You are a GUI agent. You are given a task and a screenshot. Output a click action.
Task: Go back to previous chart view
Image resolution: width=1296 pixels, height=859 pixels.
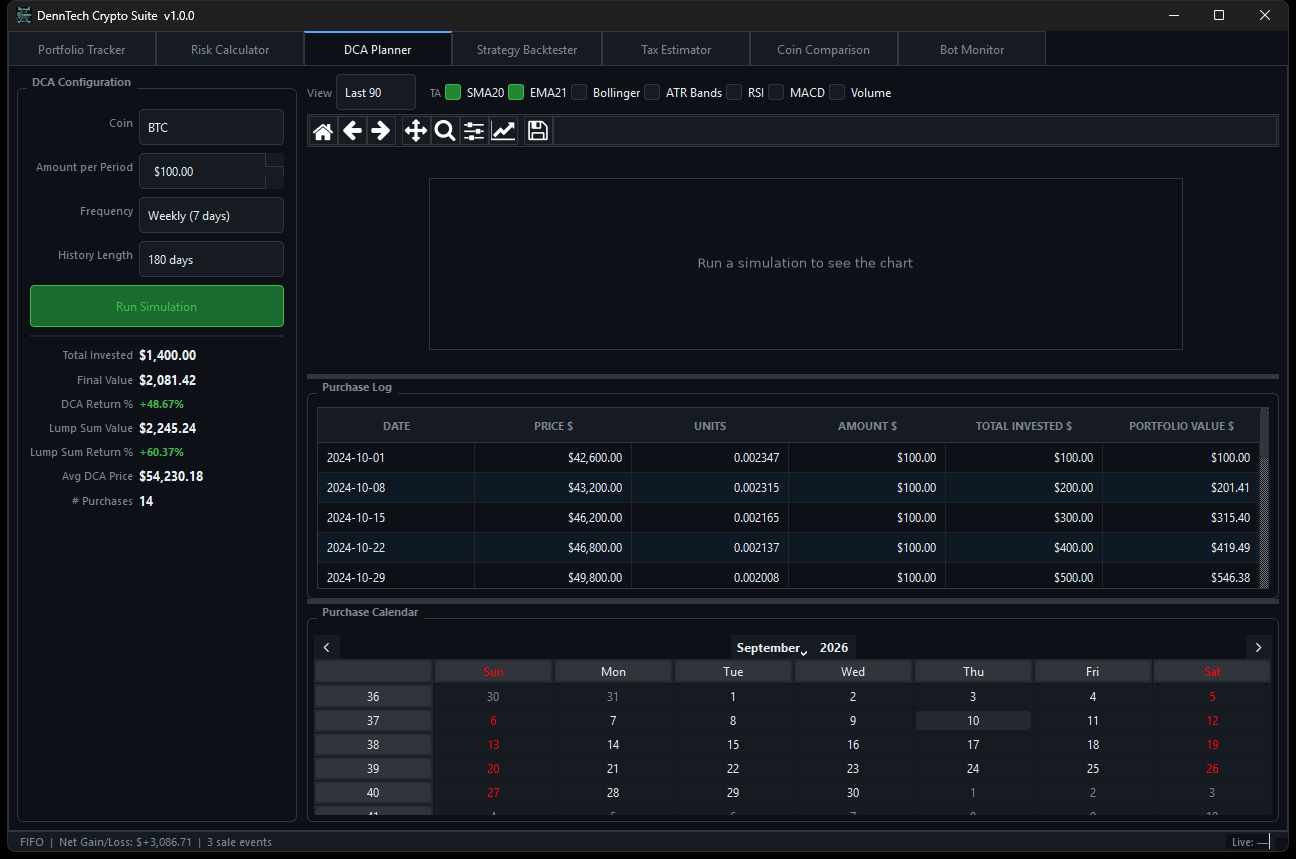(x=352, y=131)
